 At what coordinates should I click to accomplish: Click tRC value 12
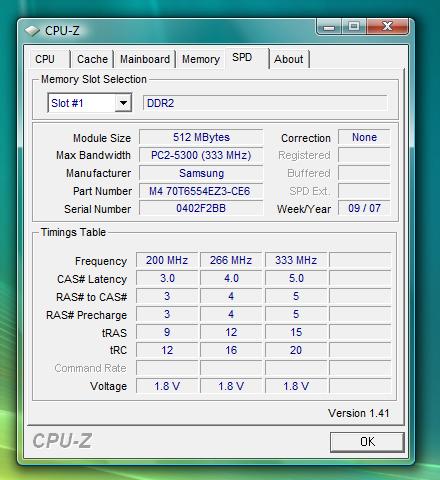coord(167,350)
